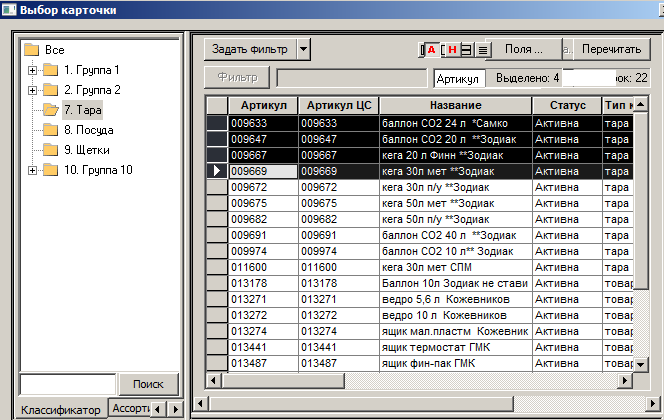
Task: Click the Статус column header
Action: (x=567, y=105)
